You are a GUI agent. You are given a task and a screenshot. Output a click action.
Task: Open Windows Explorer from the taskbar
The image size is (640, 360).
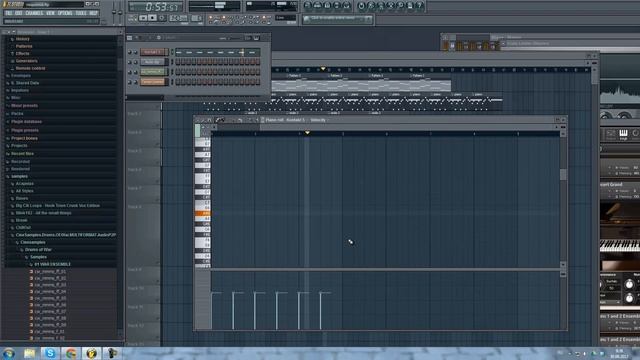point(29,353)
